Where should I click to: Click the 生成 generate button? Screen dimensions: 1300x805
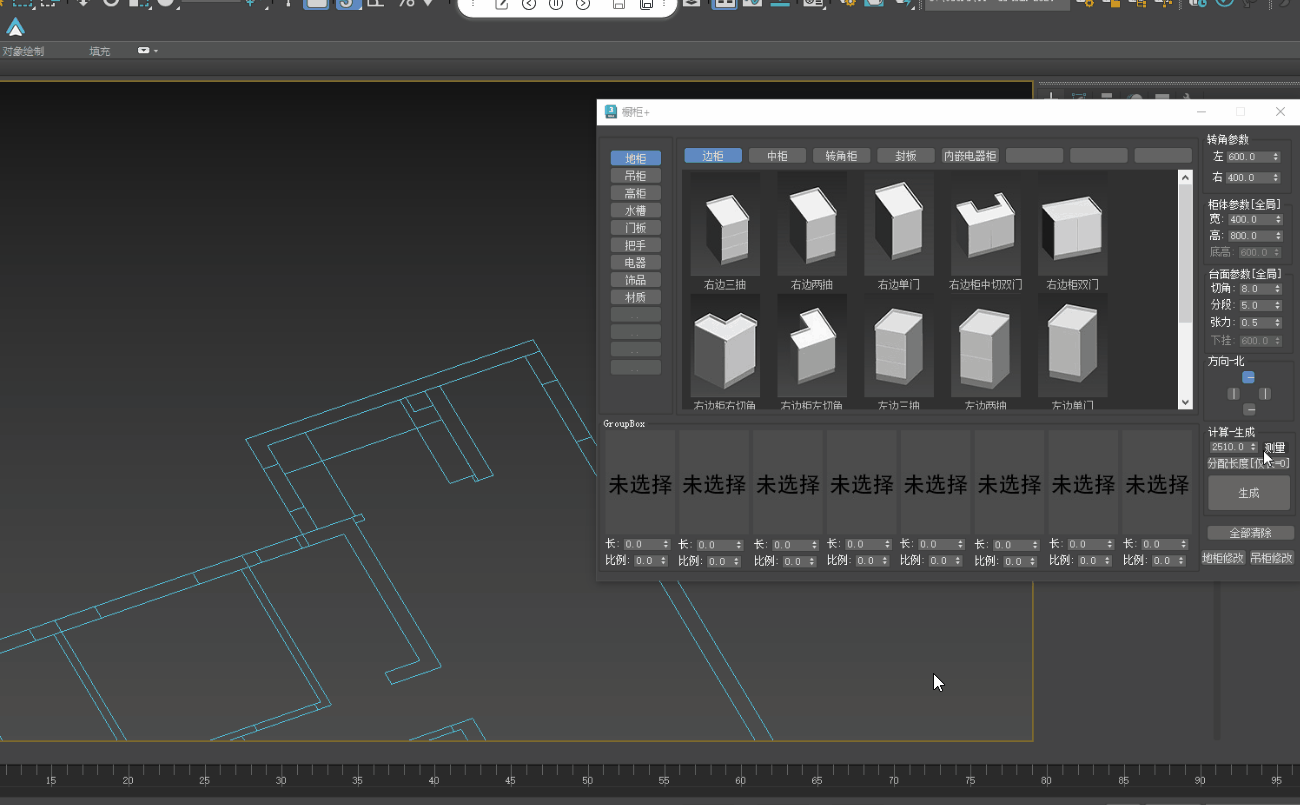(x=1249, y=493)
